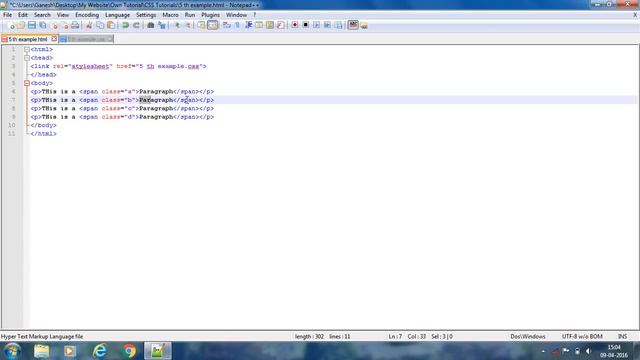This screenshot has width=640, height=360.
Task: Open the View menu
Action: click(x=62, y=15)
